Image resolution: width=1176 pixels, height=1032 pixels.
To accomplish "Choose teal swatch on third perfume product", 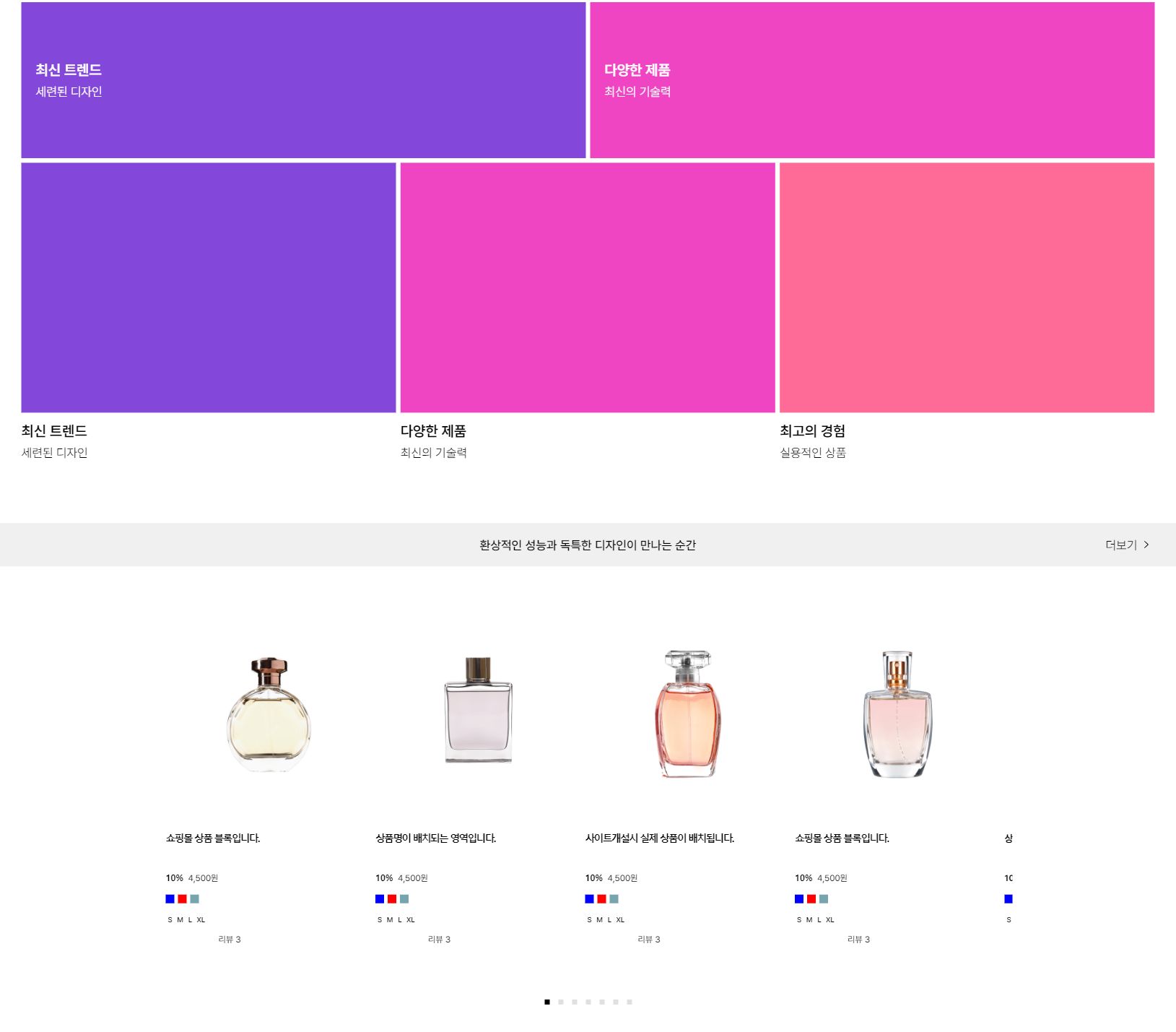I will [x=614, y=899].
